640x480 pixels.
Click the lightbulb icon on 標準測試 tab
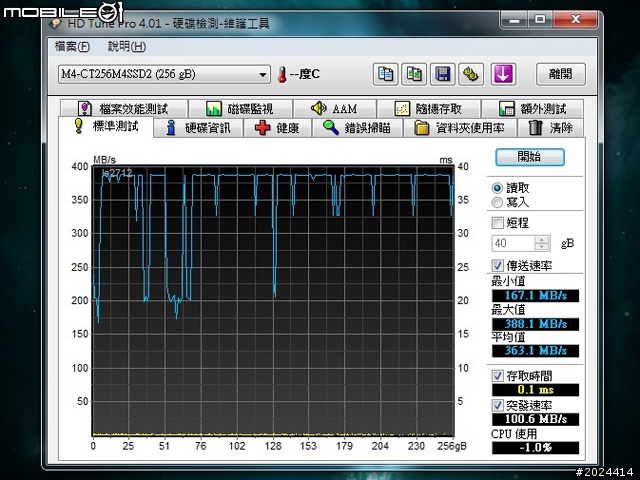point(78,126)
